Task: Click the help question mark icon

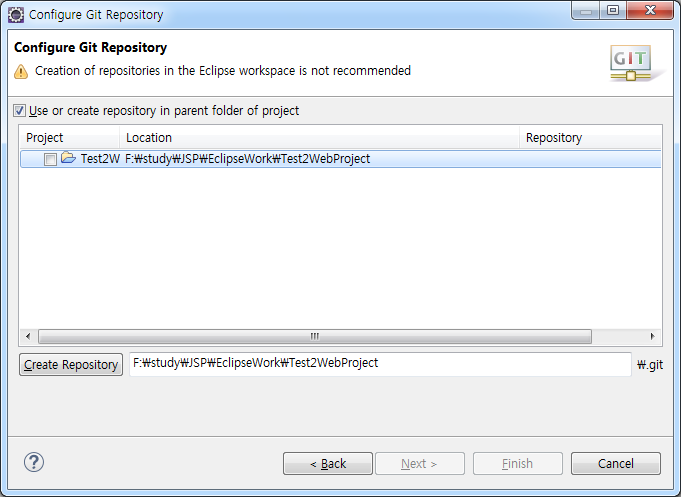Action: coord(33,462)
